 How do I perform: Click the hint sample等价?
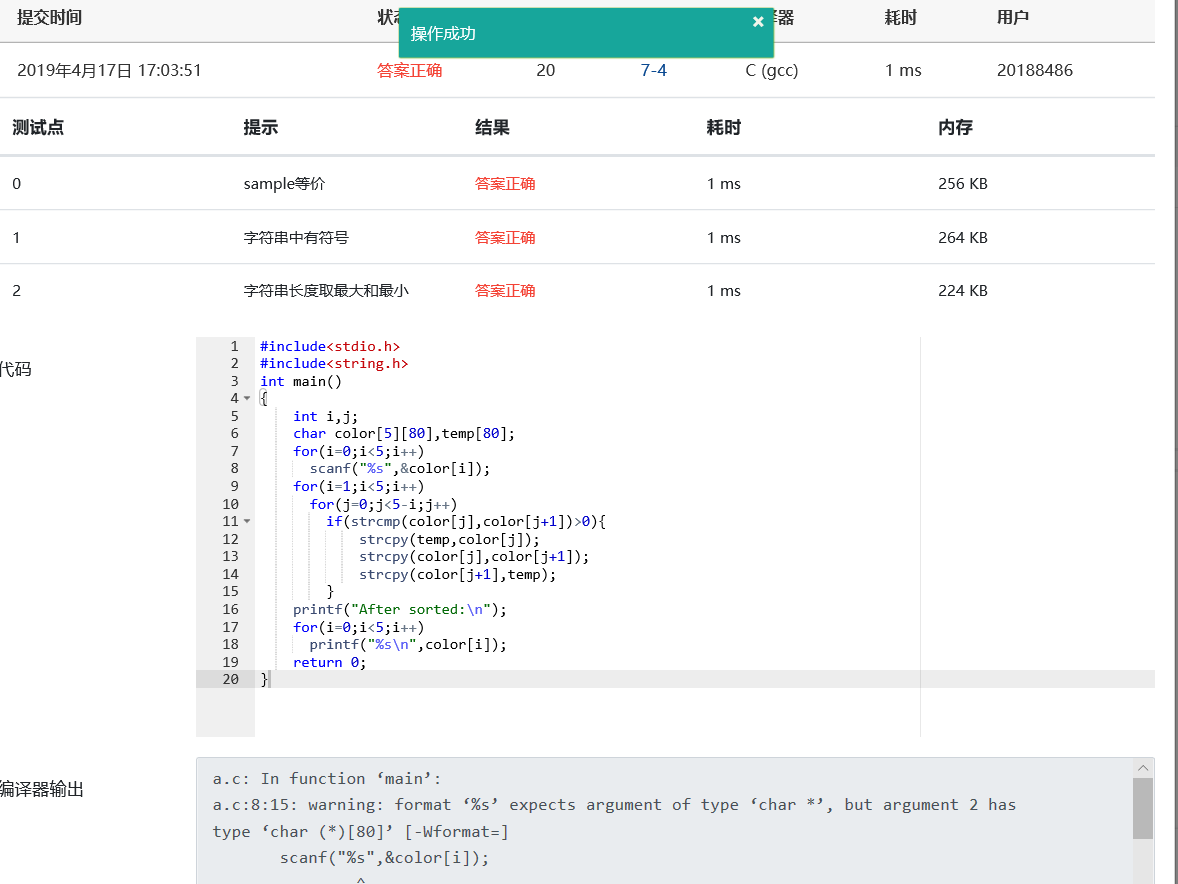[284, 184]
